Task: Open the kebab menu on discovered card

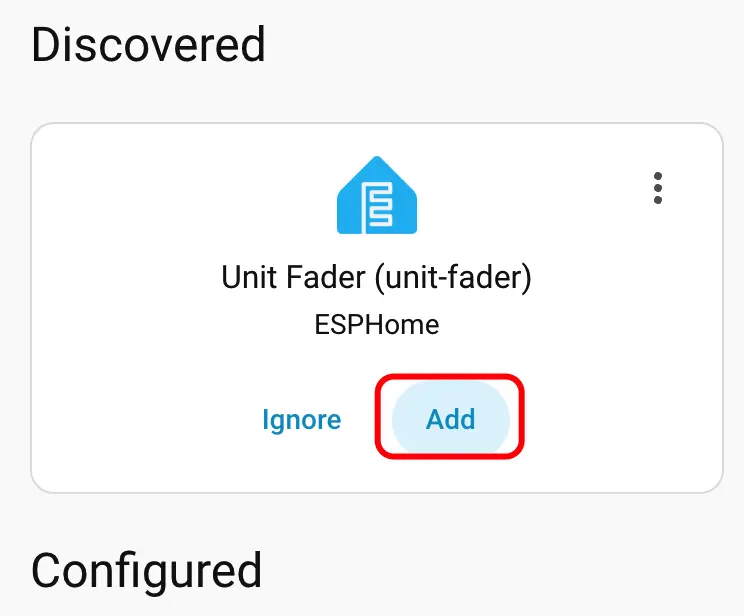Action: point(657,188)
